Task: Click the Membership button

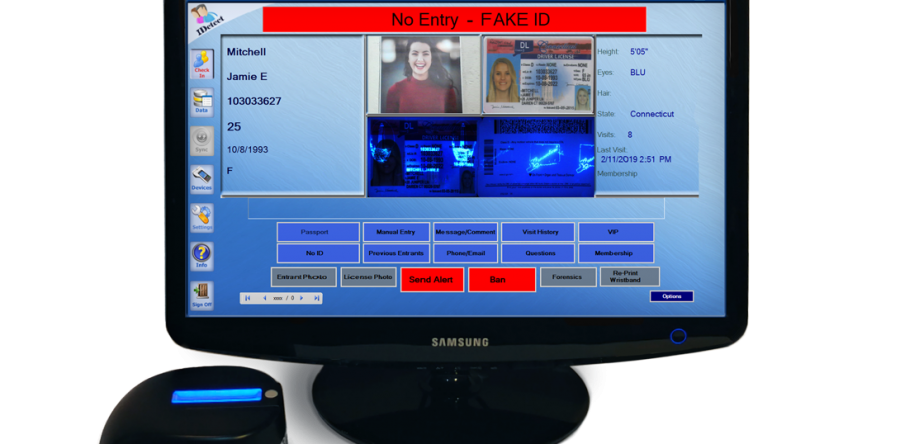Action: click(615, 253)
